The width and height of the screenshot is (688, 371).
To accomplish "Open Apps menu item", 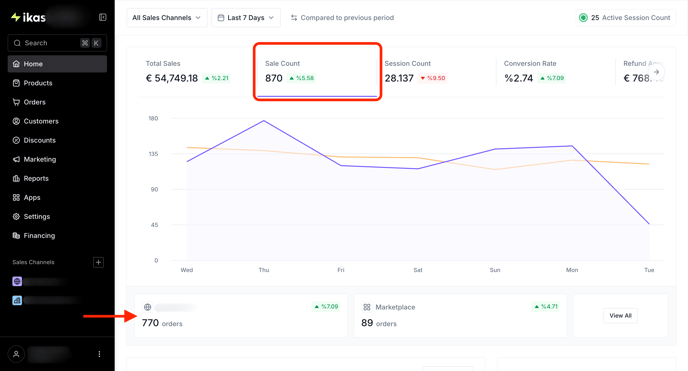I will [x=57, y=197].
